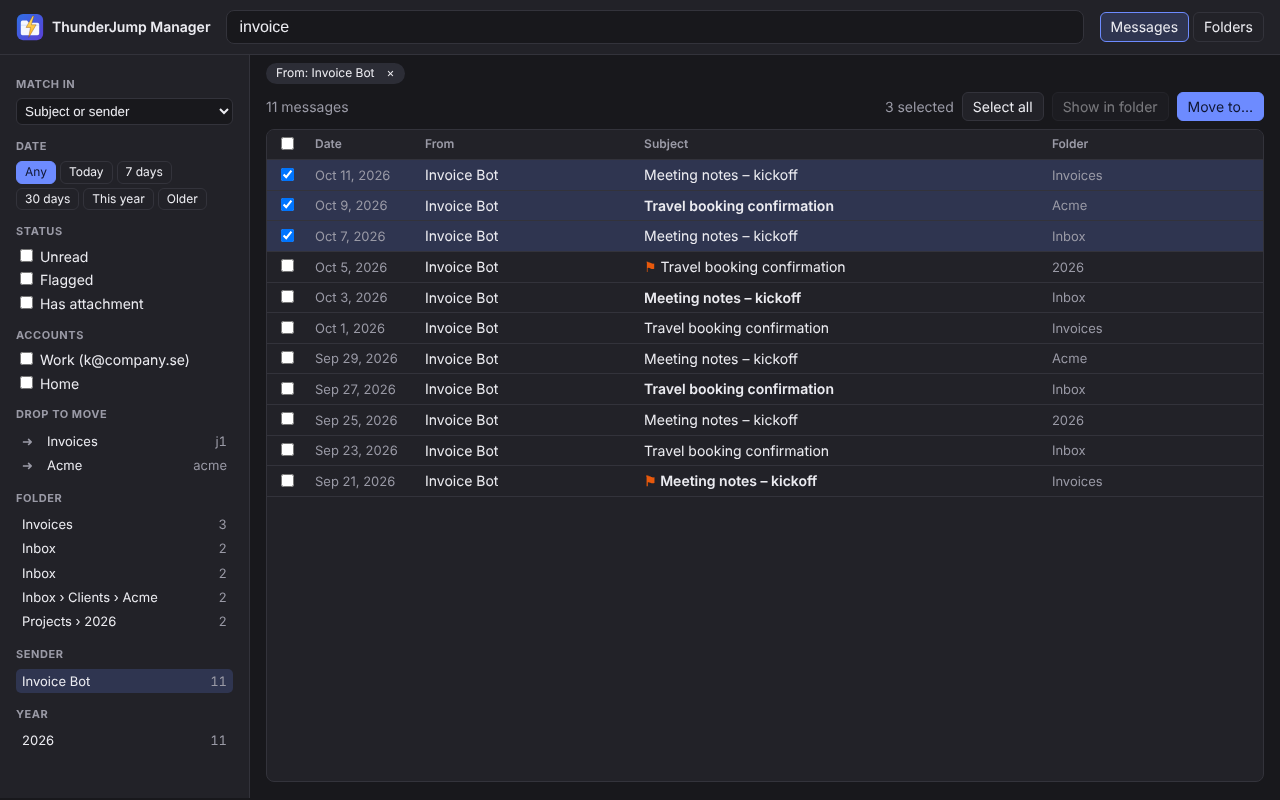
Task: Enable the Flagged status filter
Action: [27, 279]
